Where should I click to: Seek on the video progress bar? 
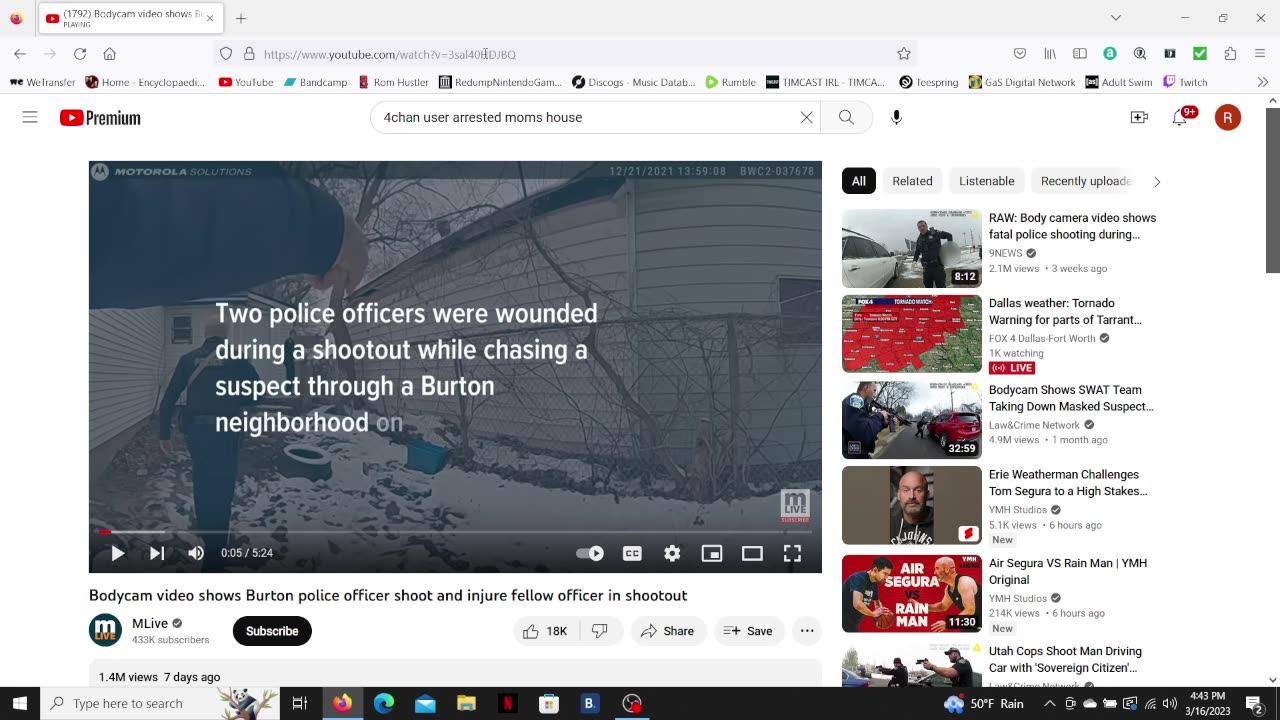point(455,532)
